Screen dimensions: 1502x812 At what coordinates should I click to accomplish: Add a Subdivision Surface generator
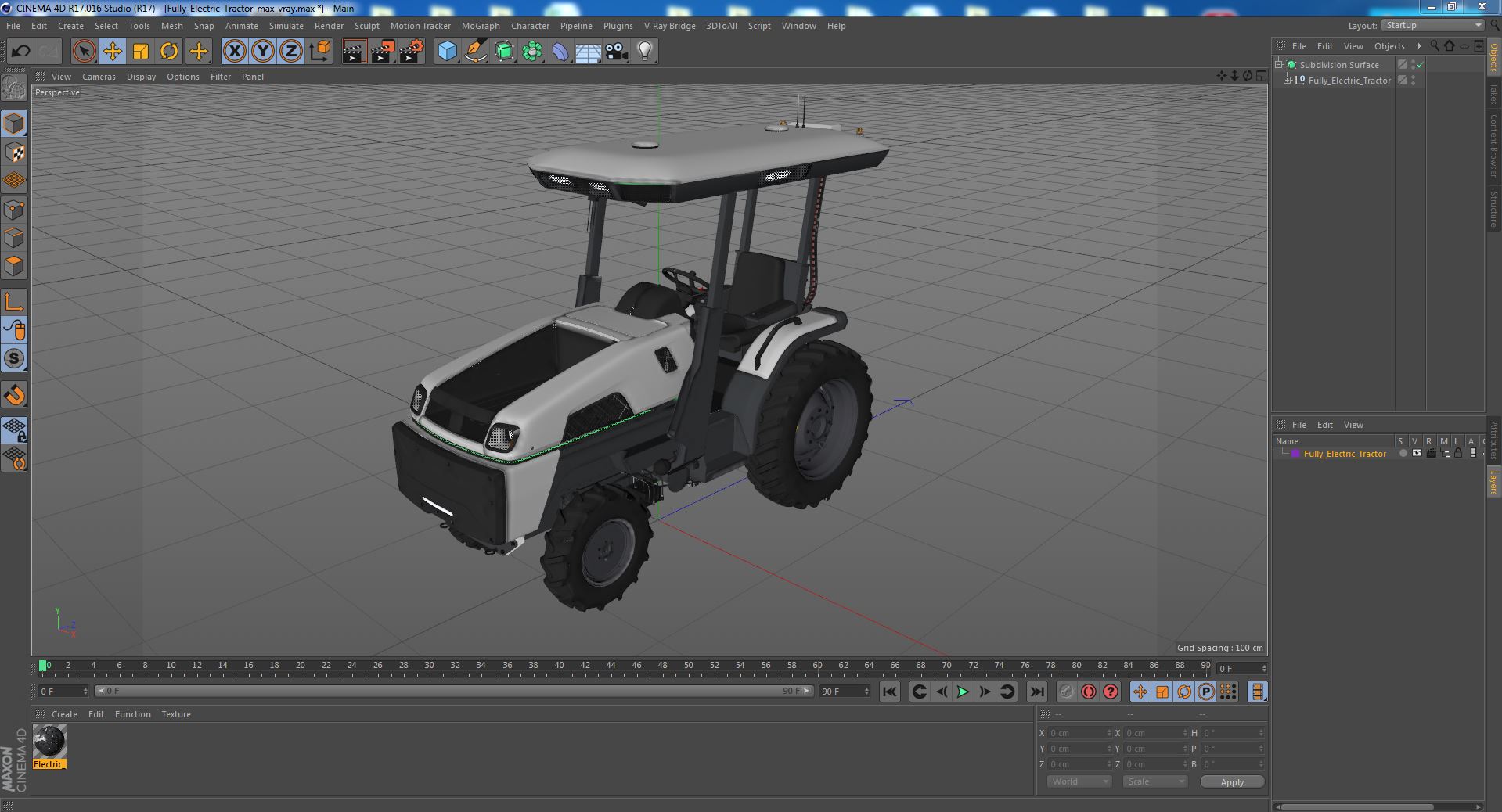click(x=504, y=52)
